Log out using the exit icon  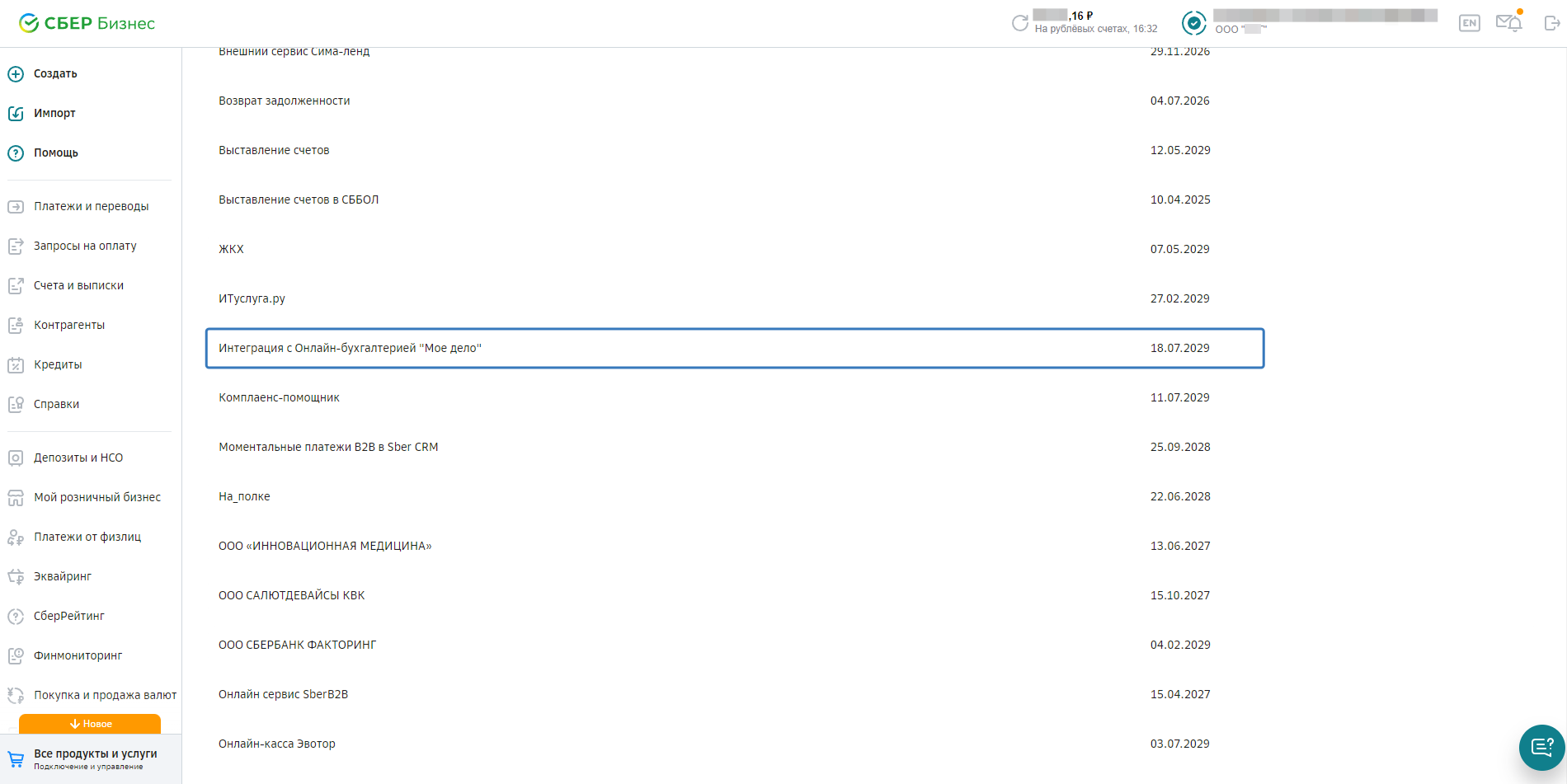pyautogui.click(x=1551, y=23)
